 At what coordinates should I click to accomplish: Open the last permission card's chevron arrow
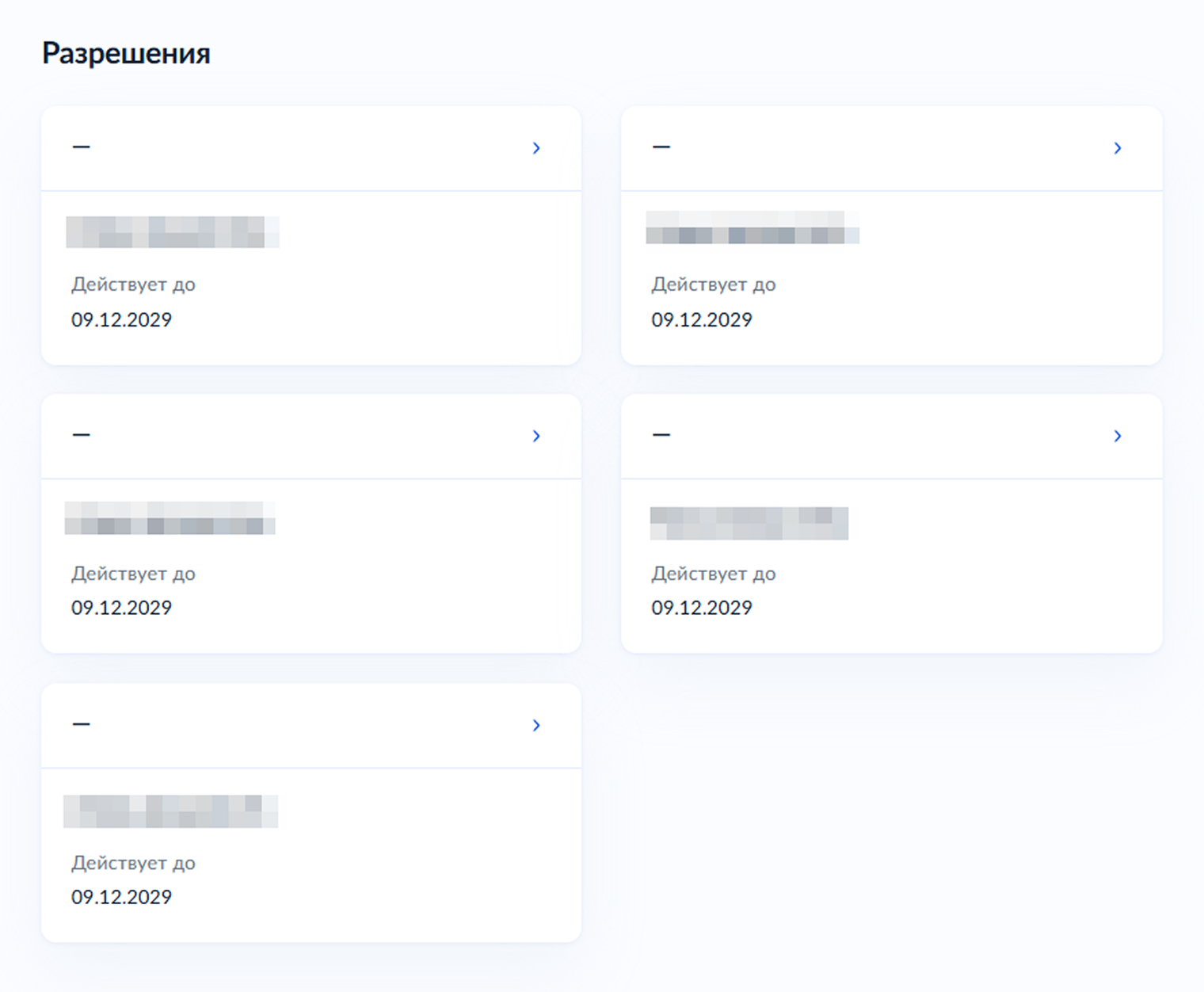coord(536,725)
